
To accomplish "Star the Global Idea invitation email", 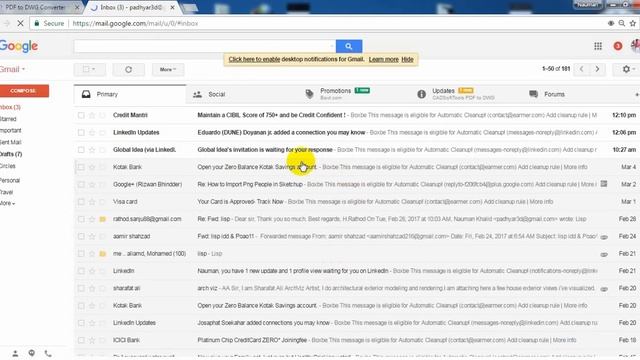I will coord(92,150).
